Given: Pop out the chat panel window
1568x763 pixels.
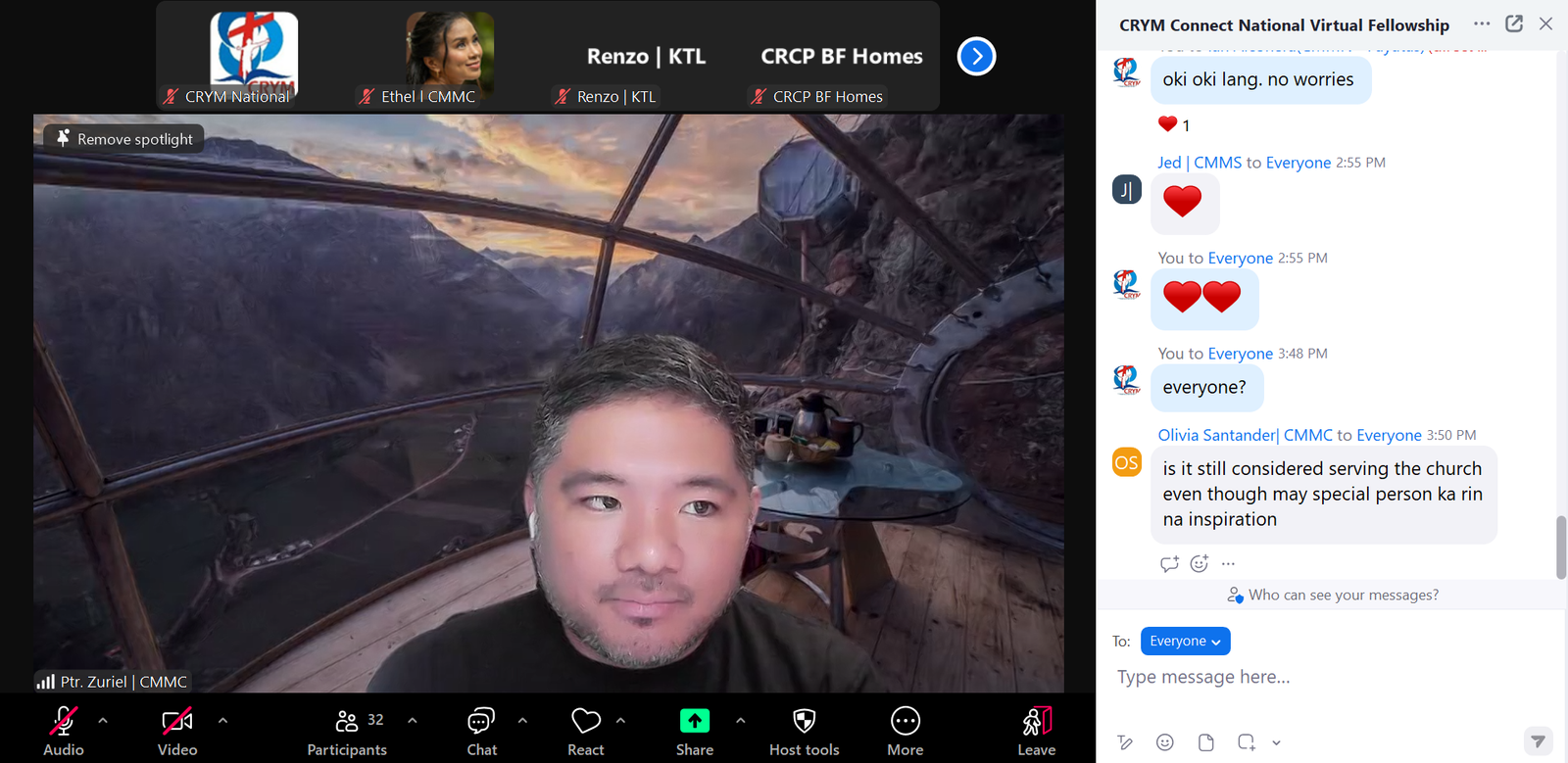Looking at the screenshot, I should 1514,24.
